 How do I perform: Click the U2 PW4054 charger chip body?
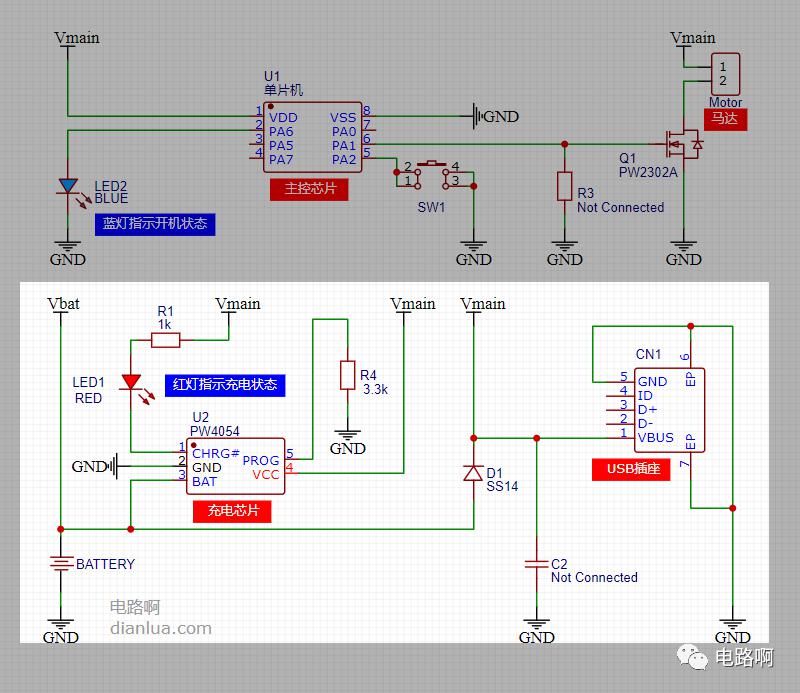tap(235, 466)
